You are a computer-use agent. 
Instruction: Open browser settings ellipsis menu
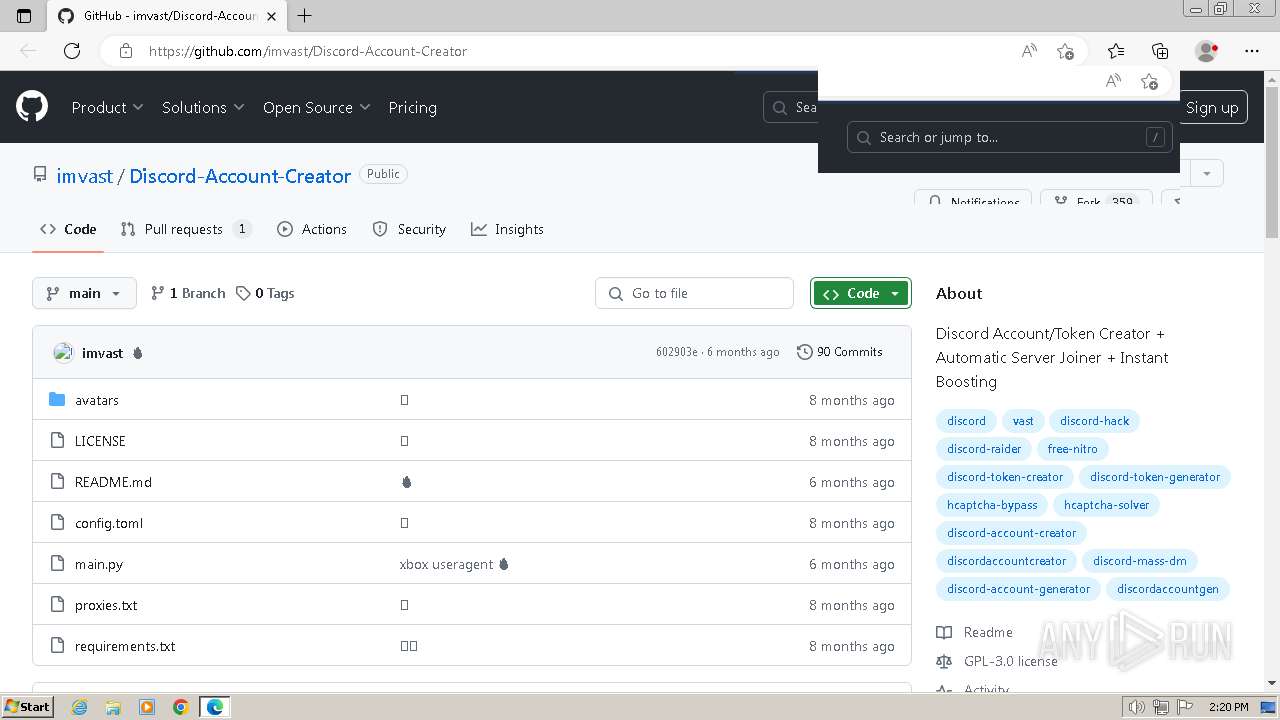click(1252, 51)
